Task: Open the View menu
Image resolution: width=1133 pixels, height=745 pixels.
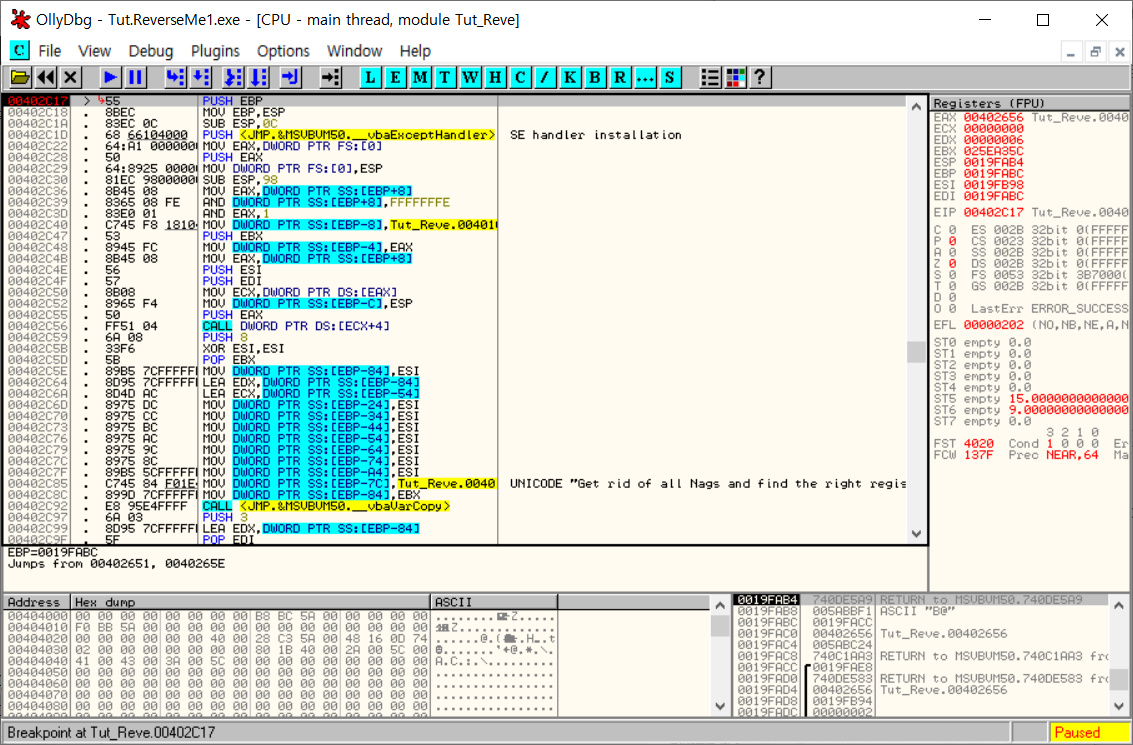Action: tap(95, 51)
